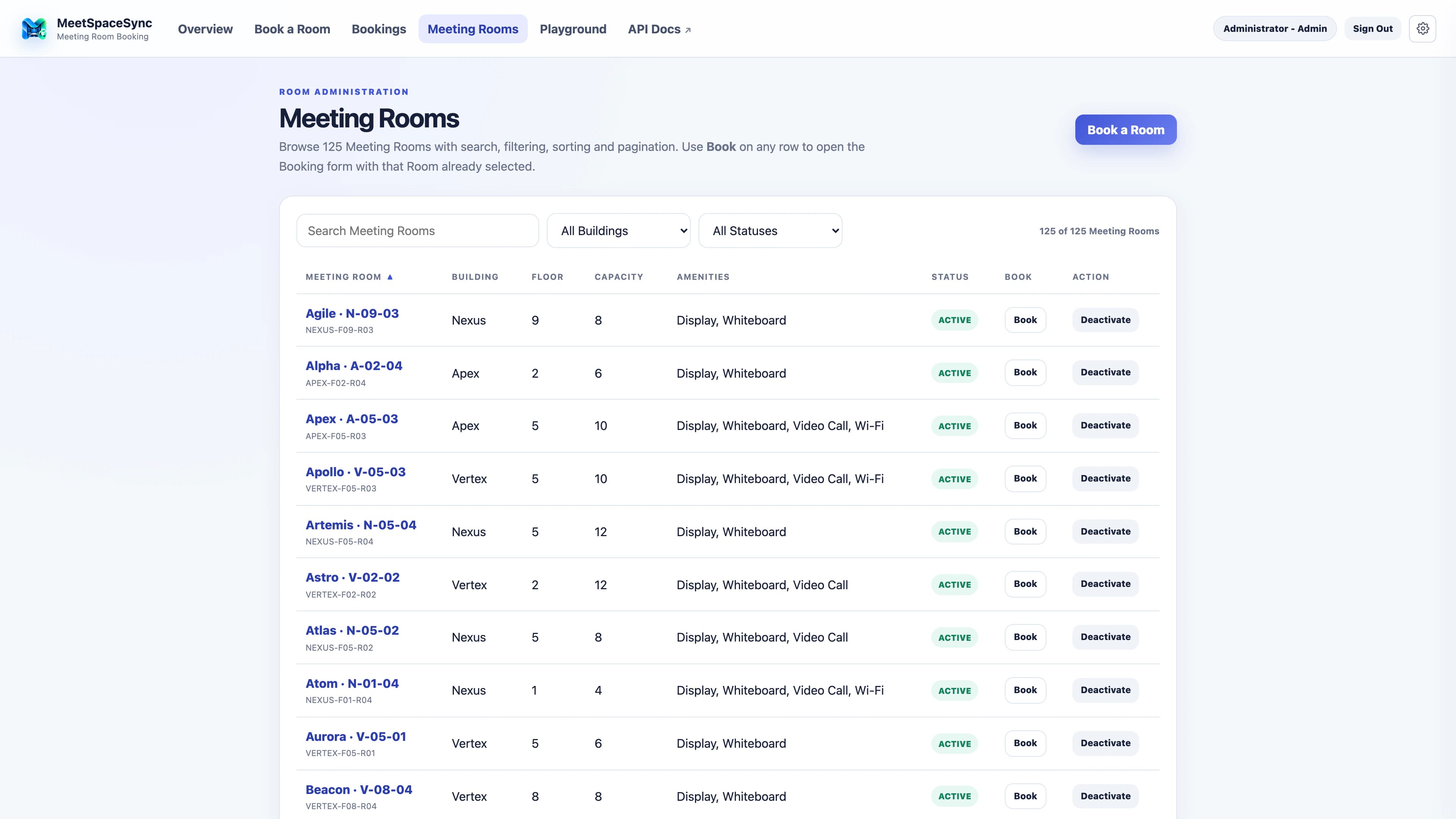Click the blue Book a Room button
The width and height of the screenshot is (1456, 819).
1125,130
